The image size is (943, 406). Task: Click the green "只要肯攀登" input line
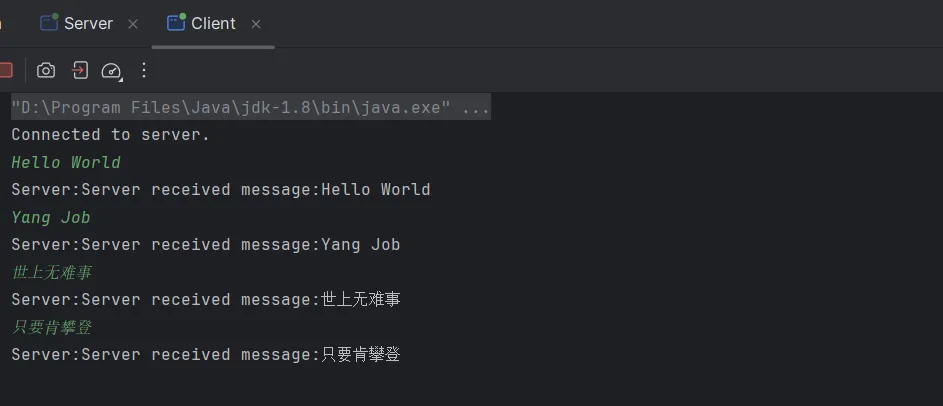(x=52, y=327)
